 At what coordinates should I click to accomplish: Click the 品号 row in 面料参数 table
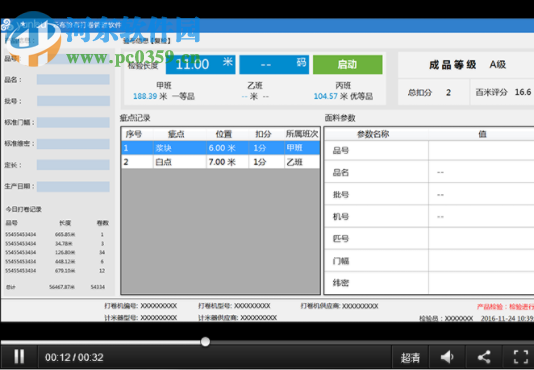(429, 150)
